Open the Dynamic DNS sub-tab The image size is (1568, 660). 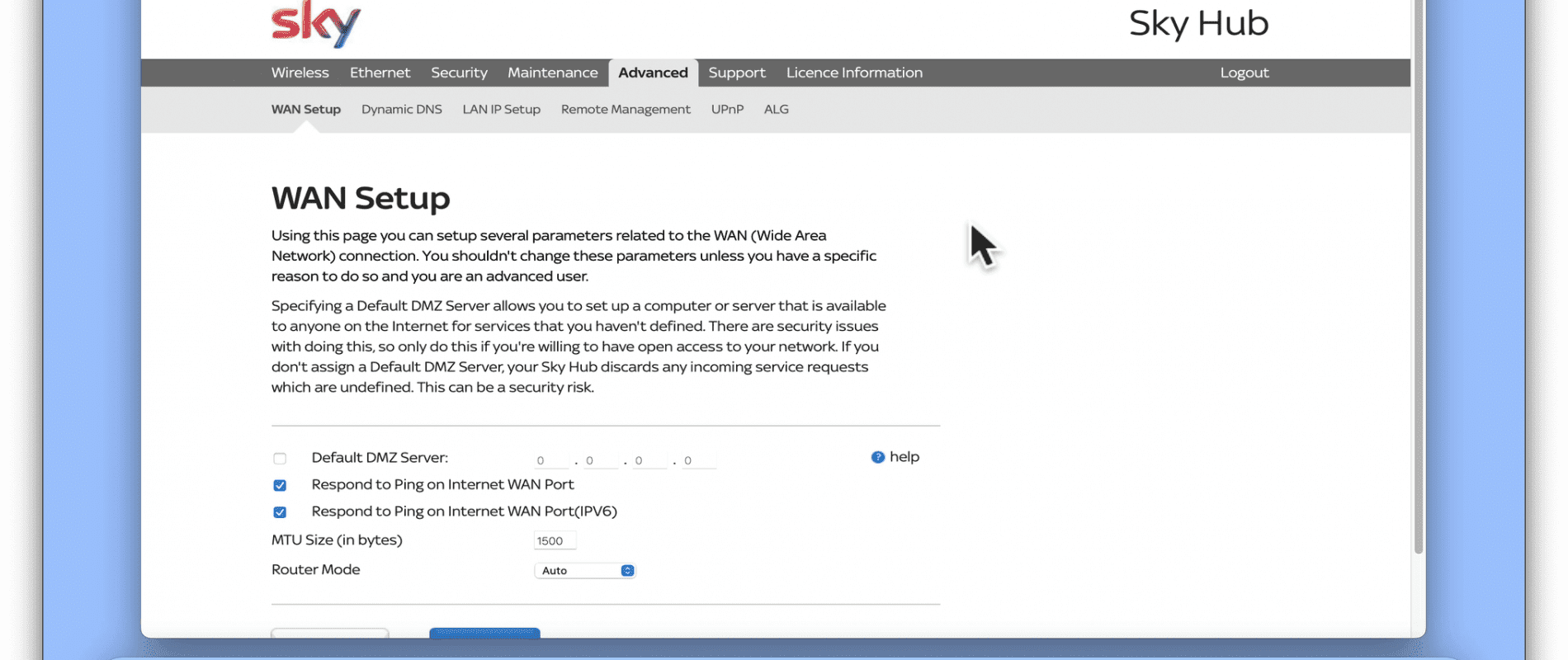[401, 109]
